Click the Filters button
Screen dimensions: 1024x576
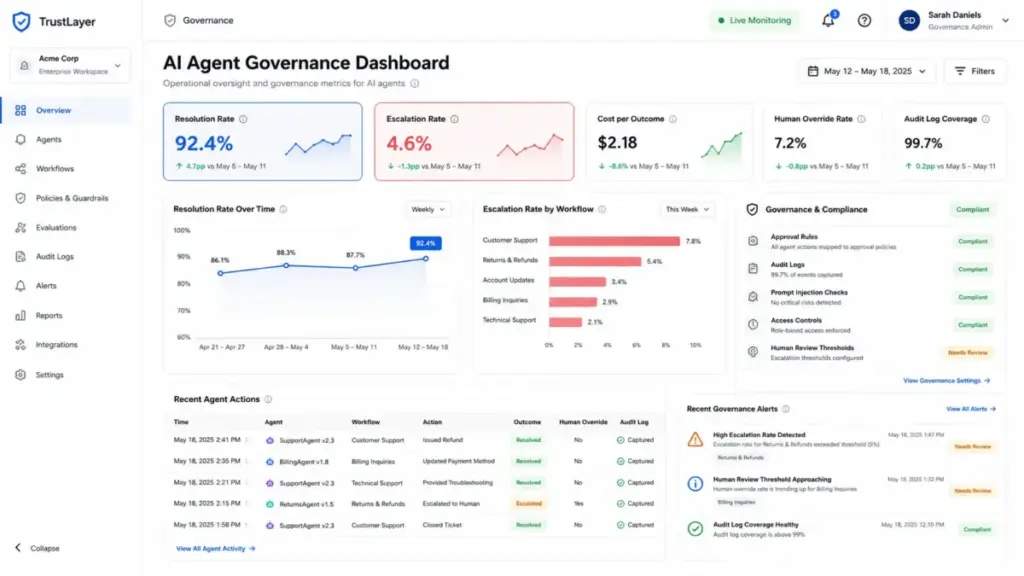pyautogui.click(x=975, y=71)
